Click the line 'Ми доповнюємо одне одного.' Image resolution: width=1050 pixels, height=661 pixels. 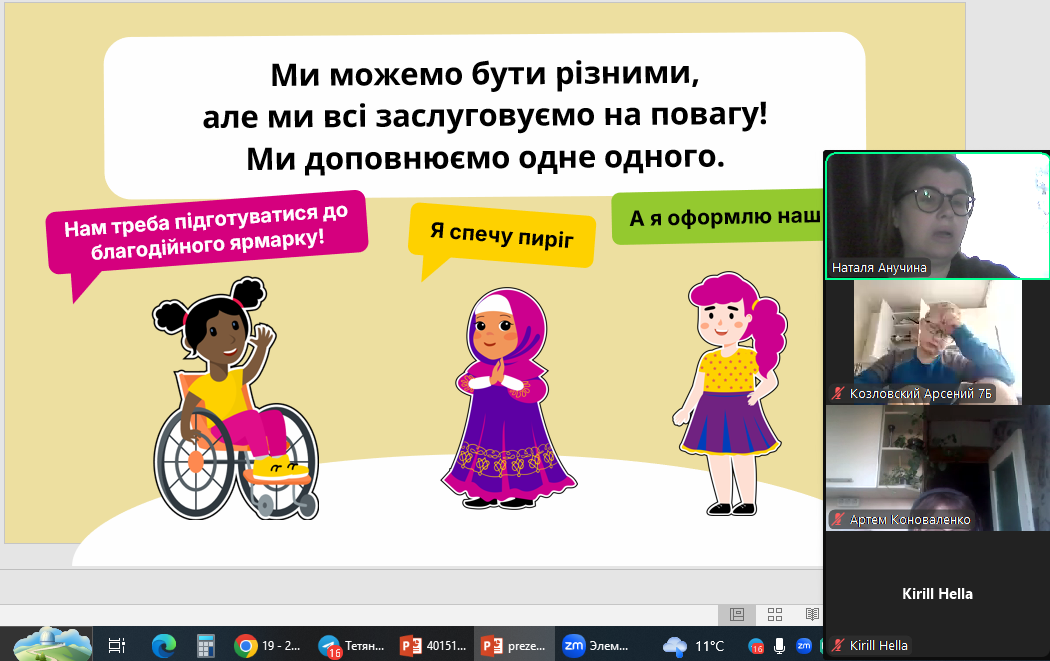coord(485,158)
